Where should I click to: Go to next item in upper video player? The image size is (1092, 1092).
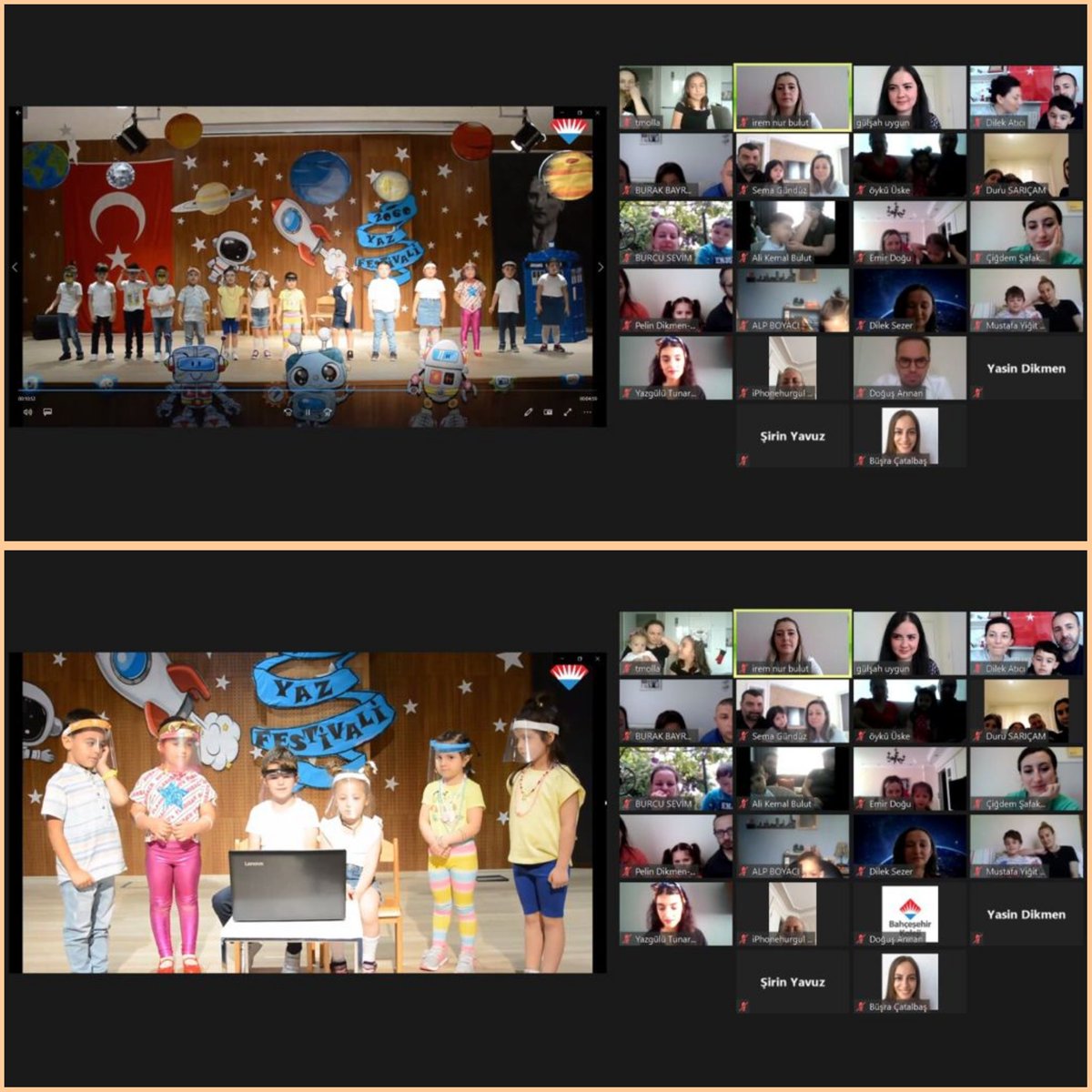(x=600, y=268)
